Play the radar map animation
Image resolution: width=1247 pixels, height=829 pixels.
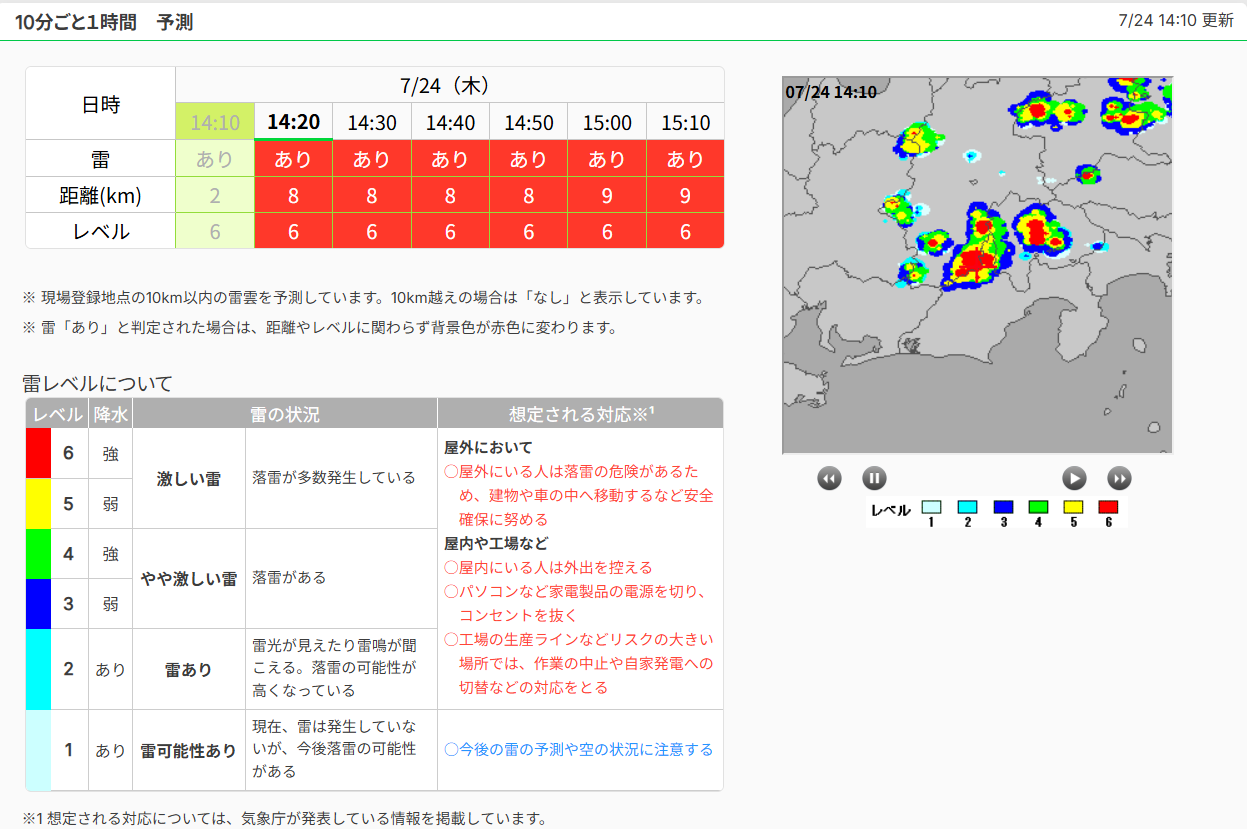pos(1074,478)
